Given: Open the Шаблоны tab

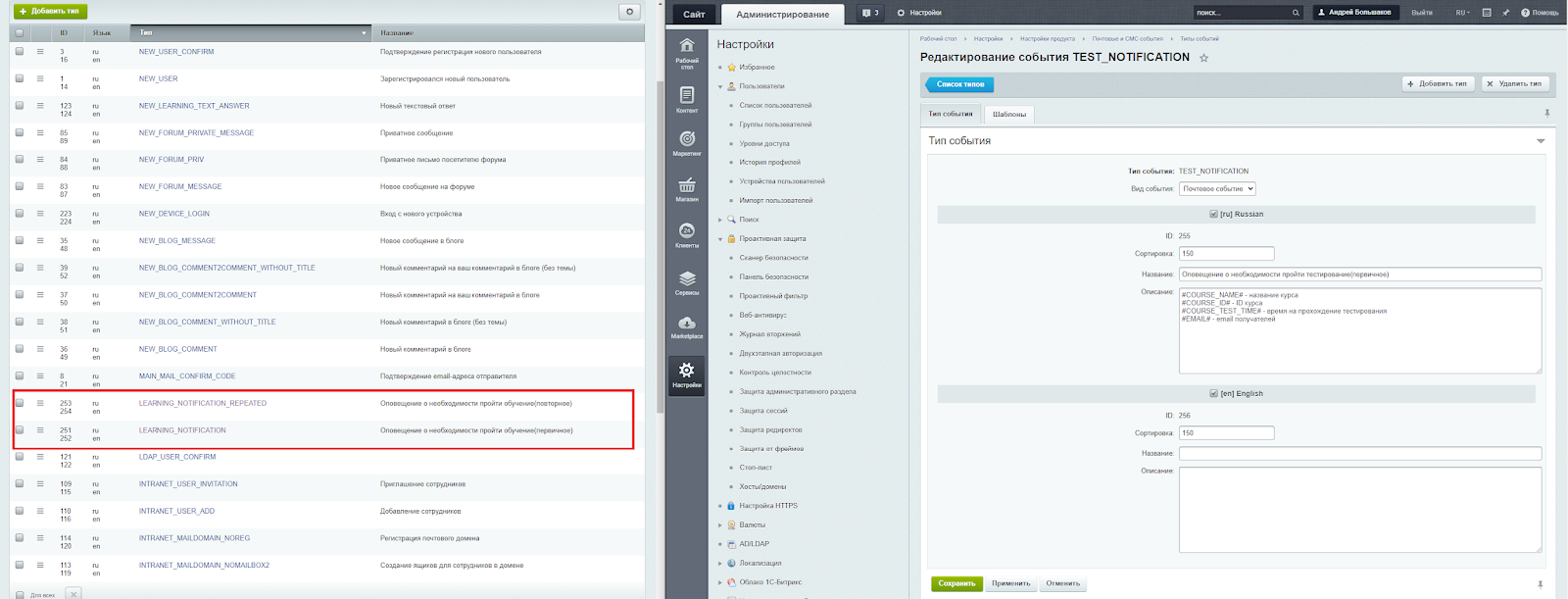Looking at the screenshot, I should pos(1008,114).
